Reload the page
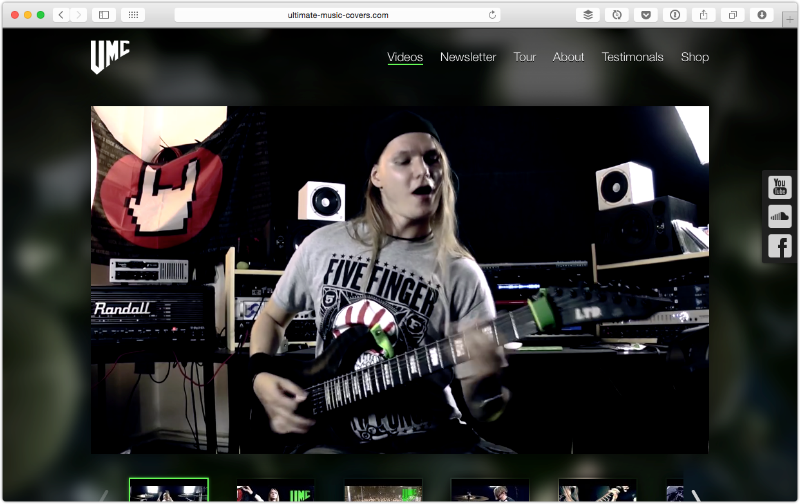Screen dimensions: 800x504 click(x=492, y=15)
